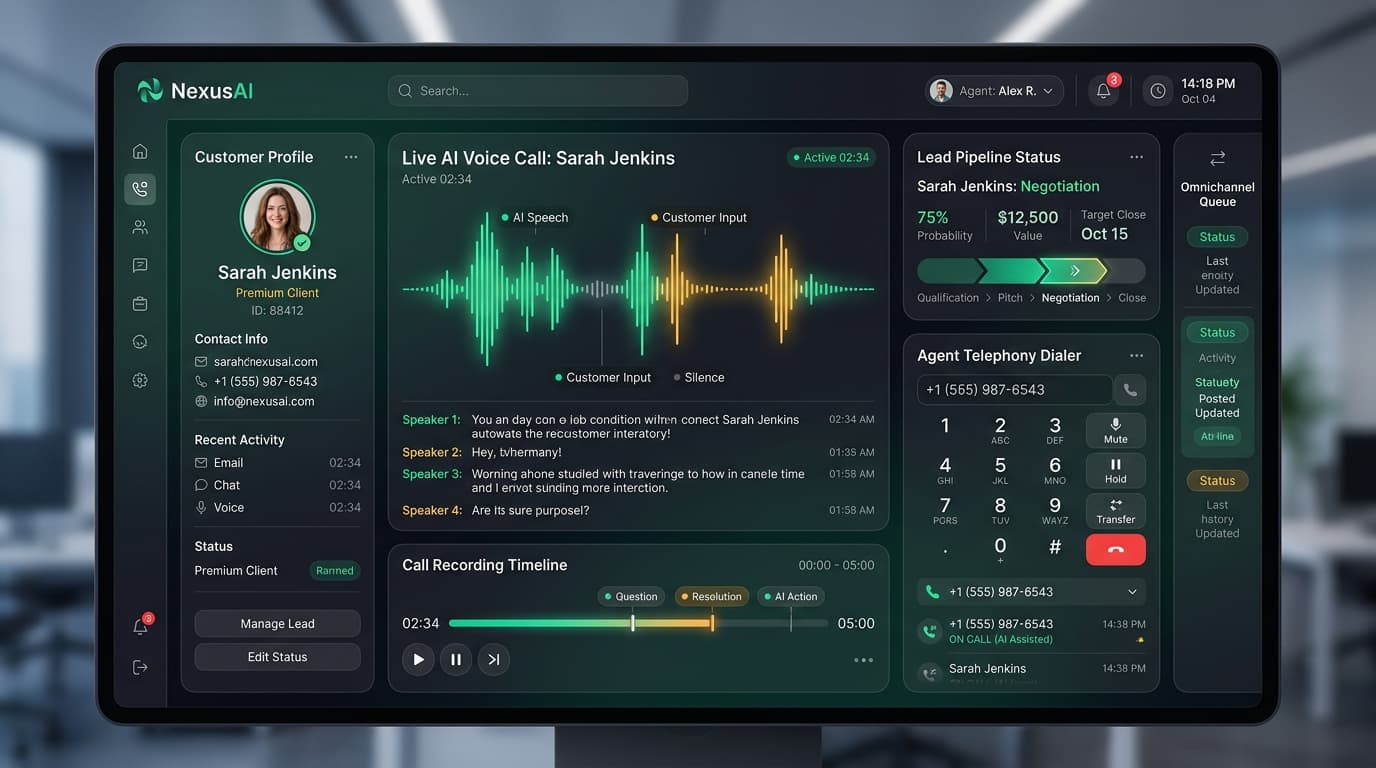End the call with the red hang-up button

(1116, 549)
